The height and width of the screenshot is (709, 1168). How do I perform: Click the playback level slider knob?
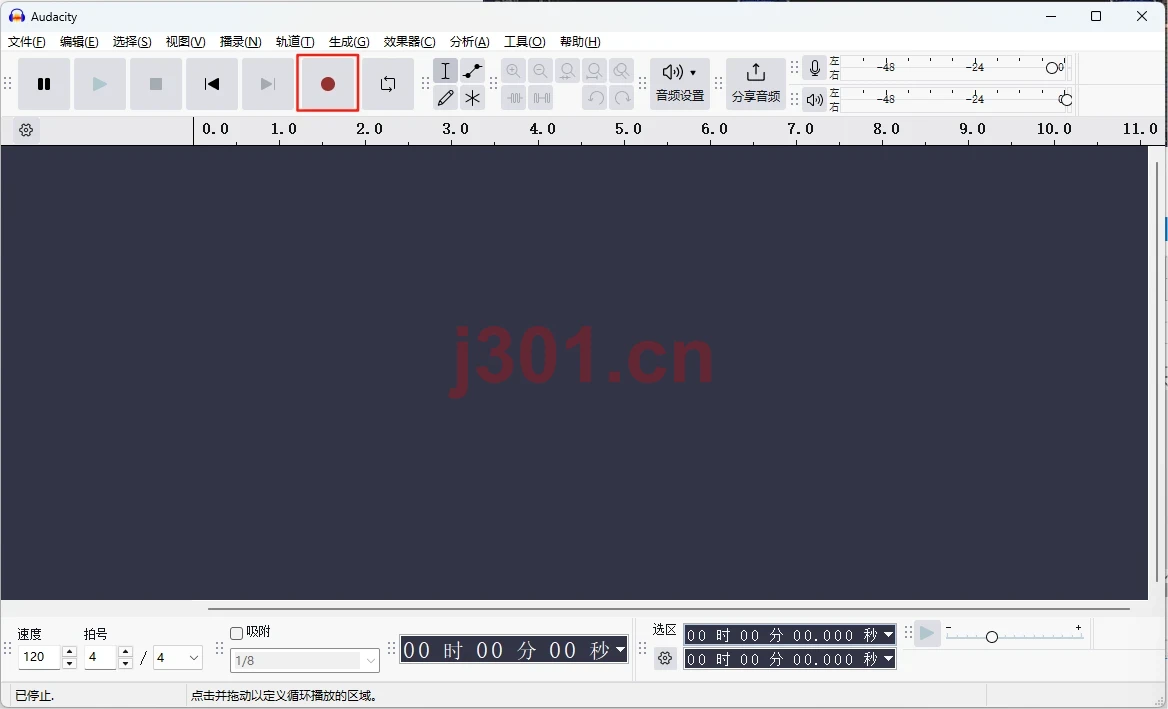tap(1066, 99)
